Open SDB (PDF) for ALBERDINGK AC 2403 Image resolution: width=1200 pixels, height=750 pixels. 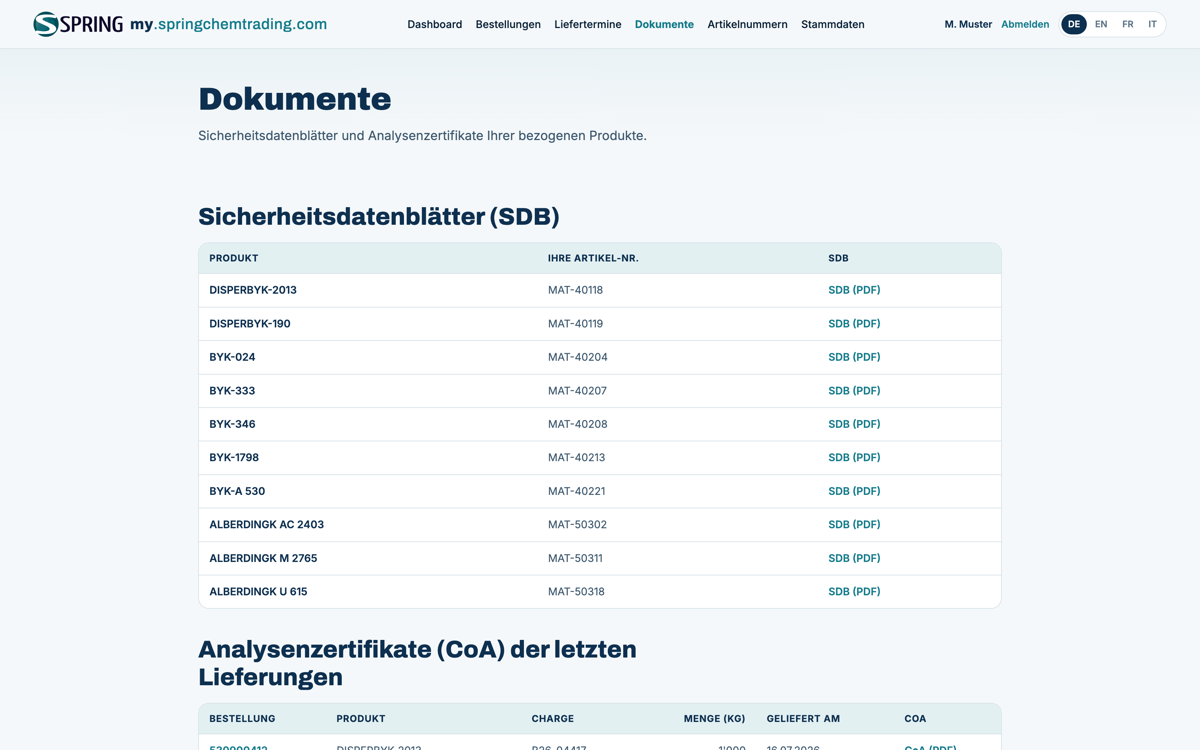pos(854,525)
